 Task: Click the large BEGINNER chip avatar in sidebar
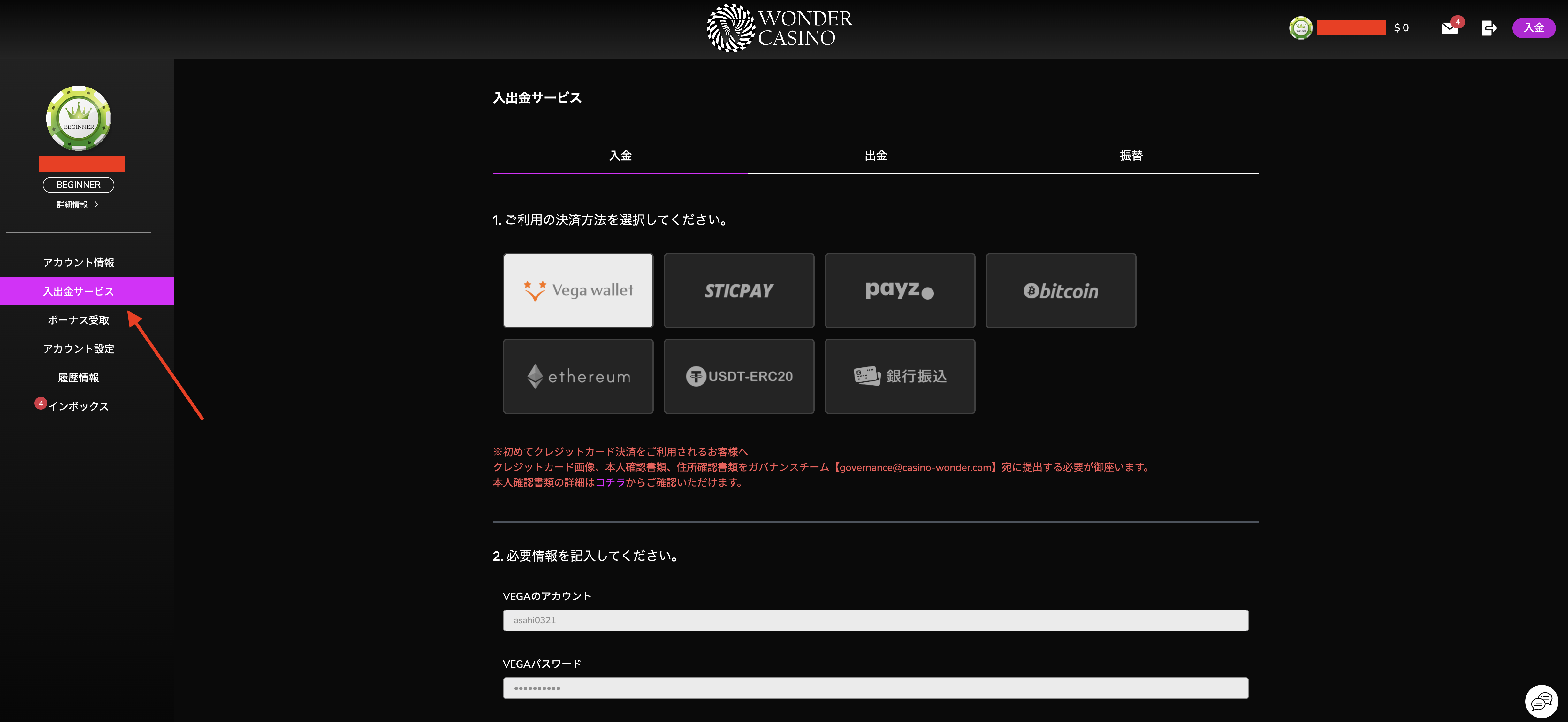click(x=79, y=118)
